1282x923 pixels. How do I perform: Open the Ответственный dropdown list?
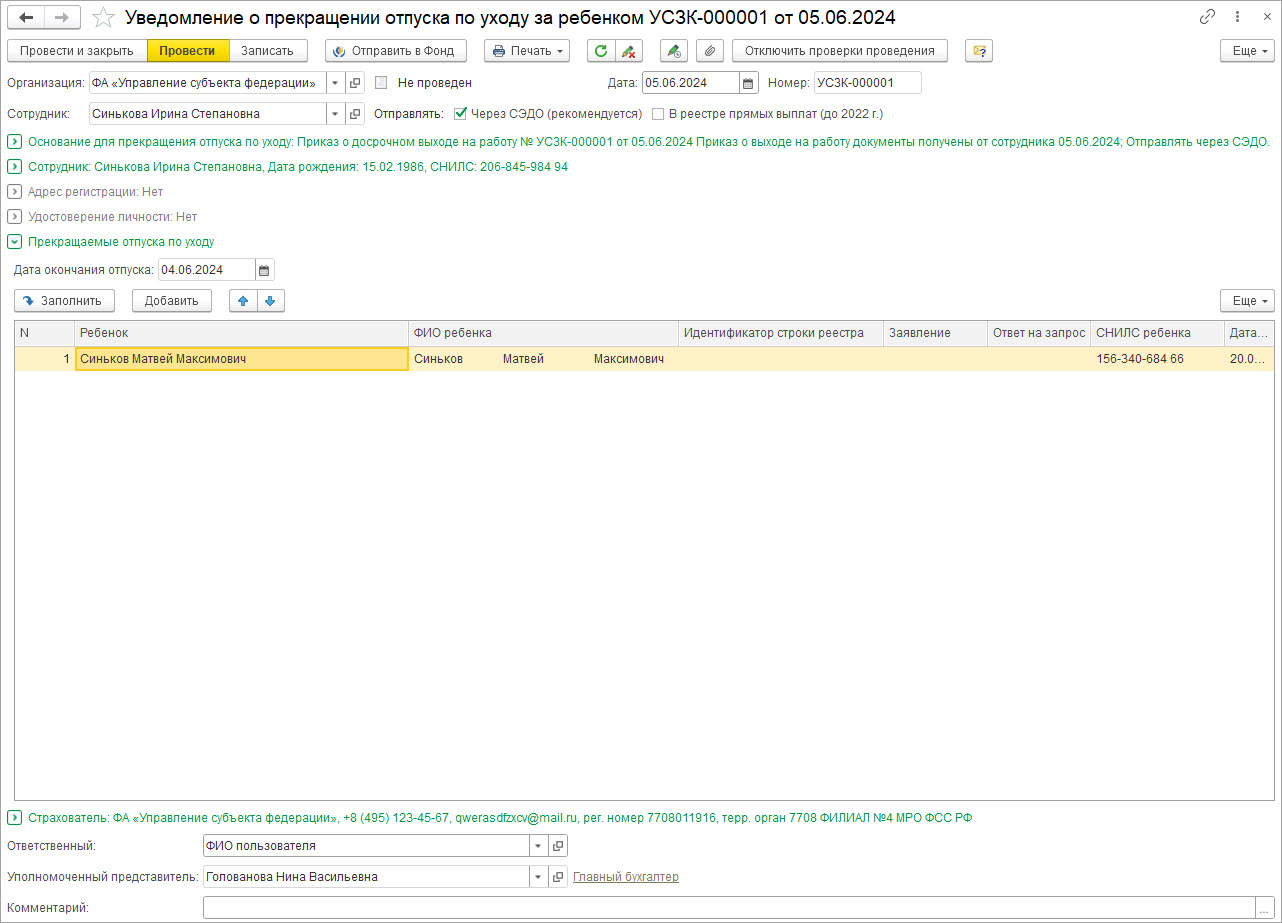point(539,846)
